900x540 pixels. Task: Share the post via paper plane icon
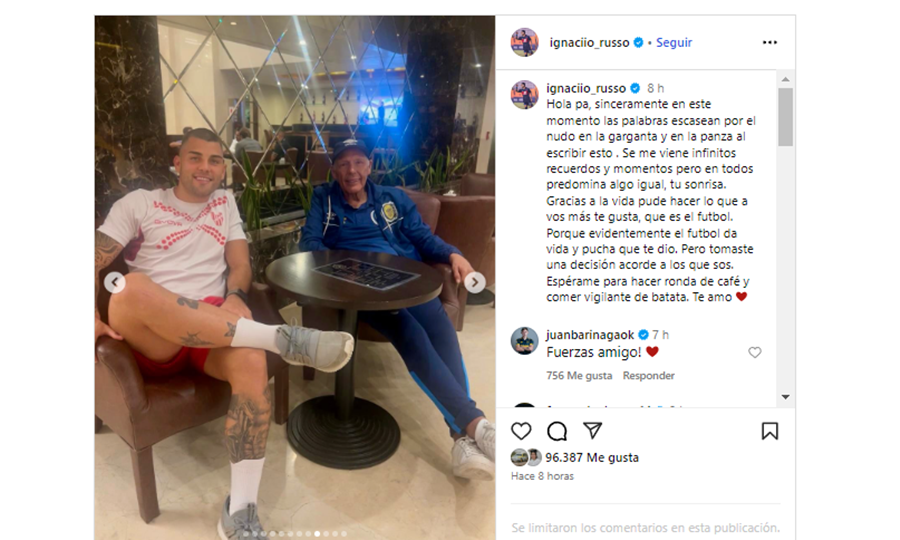pos(592,430)
